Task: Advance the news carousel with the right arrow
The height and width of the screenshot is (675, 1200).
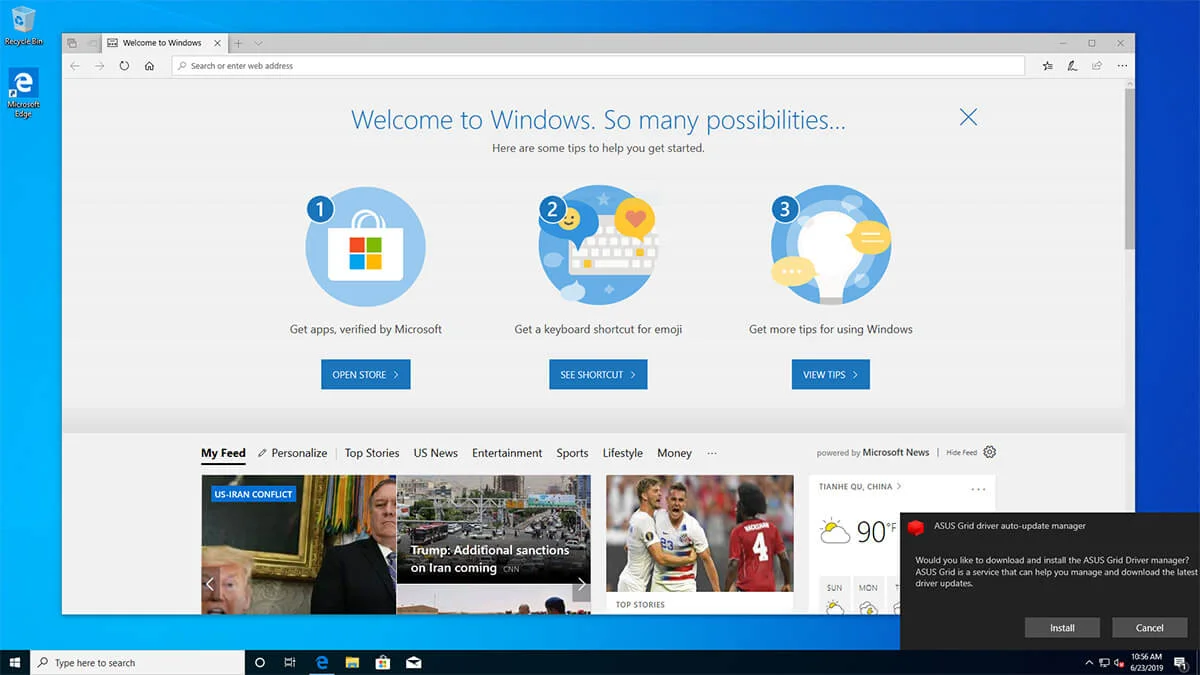Action: 581,583
